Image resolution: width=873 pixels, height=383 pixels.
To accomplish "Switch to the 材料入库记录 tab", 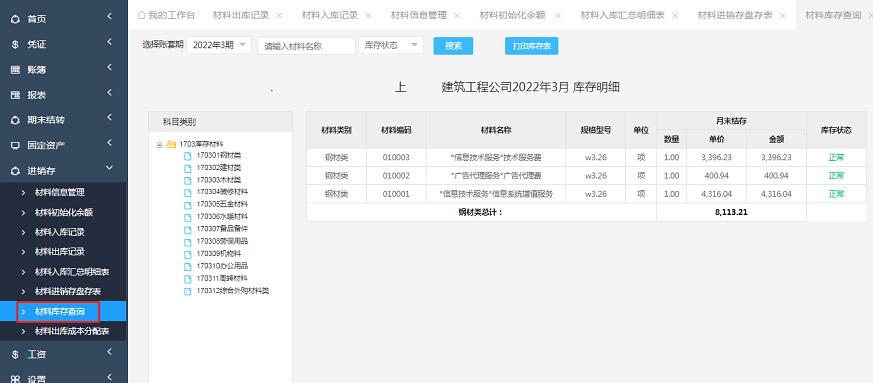I will click(x=330, y=16).
